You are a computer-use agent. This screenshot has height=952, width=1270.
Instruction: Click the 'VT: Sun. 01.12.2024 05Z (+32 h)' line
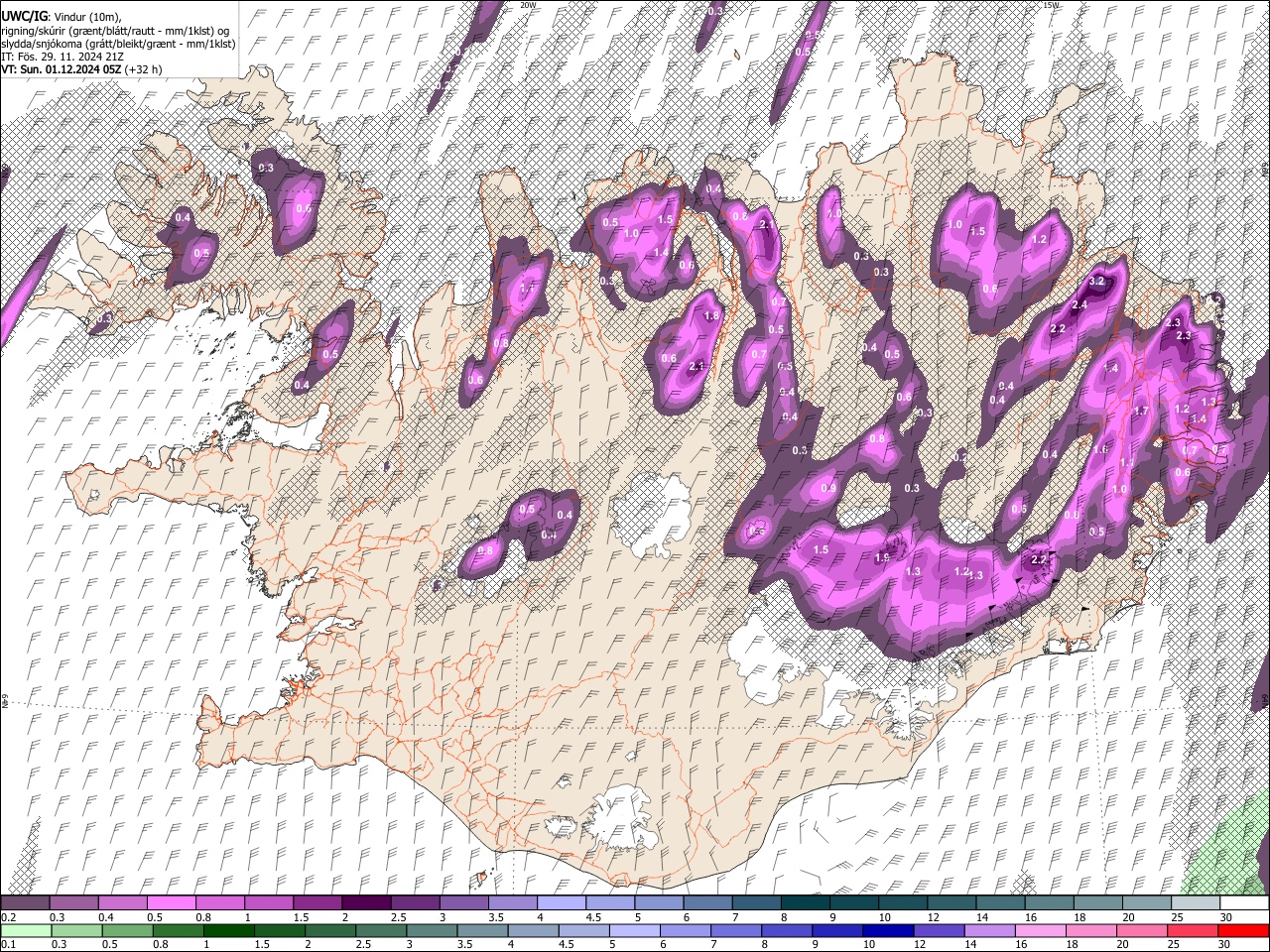point(81,69)
